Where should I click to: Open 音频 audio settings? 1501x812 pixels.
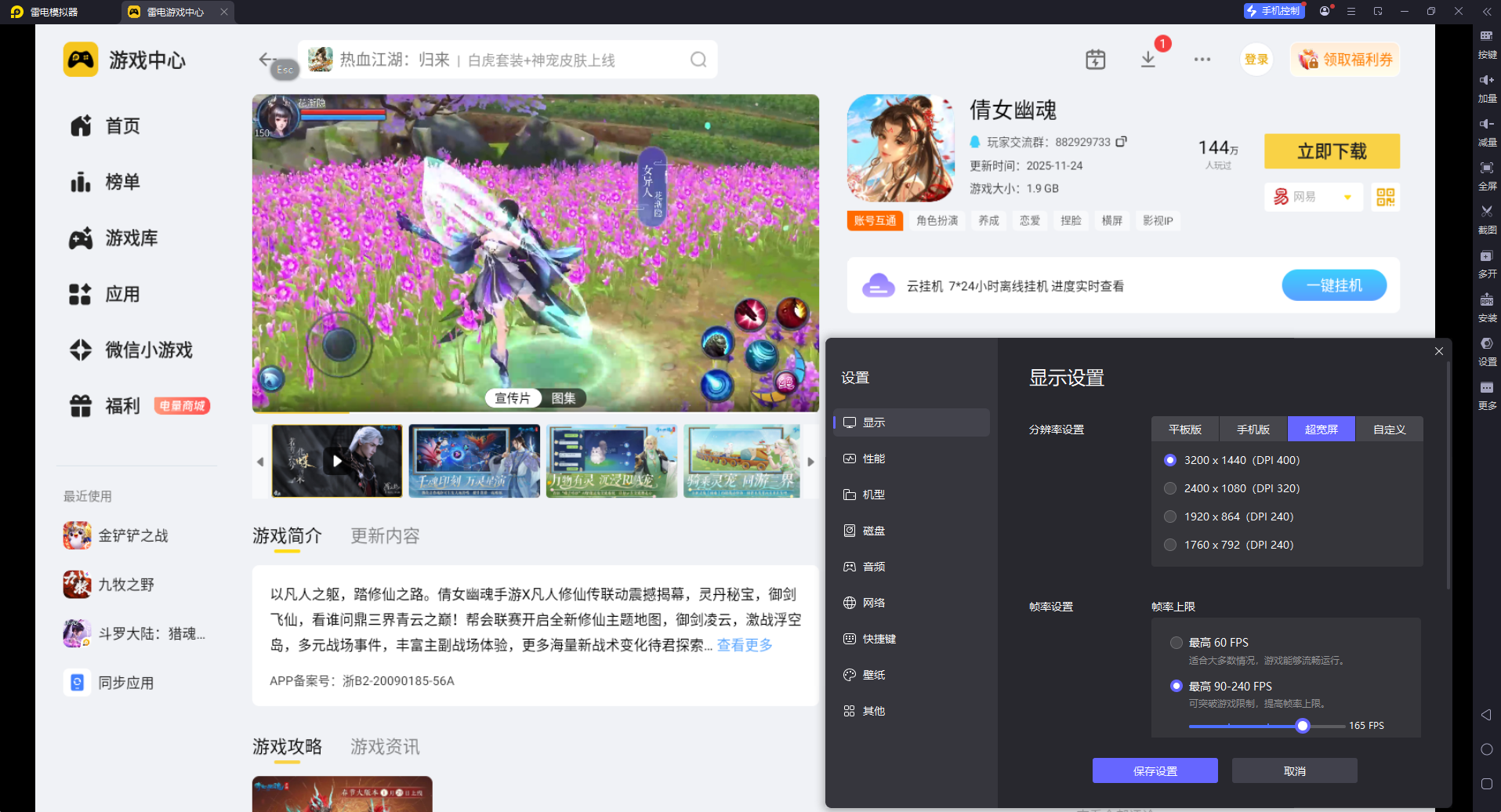tap(912, 567)
